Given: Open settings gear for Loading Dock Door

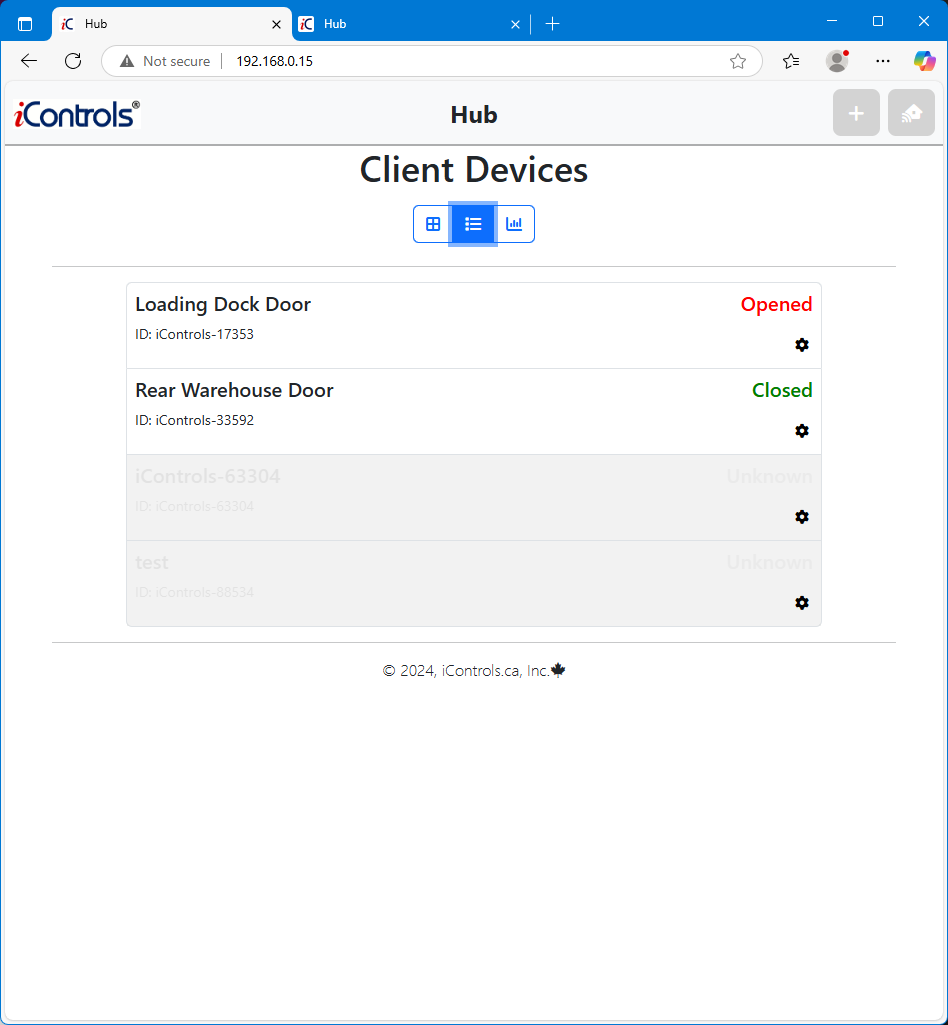Looking at the screenshot, I should pos(802,345).
